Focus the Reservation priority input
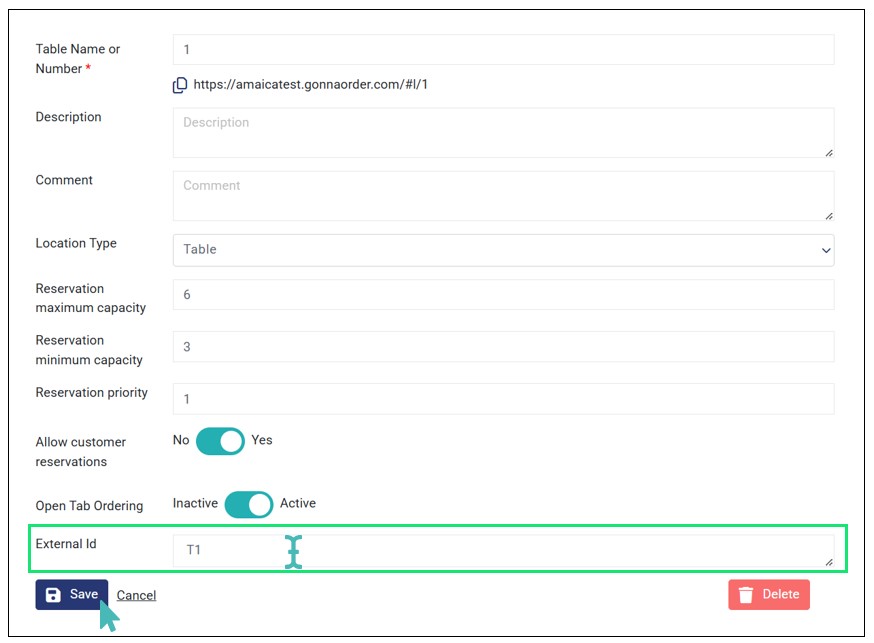Image resolution: width=874 pixels, height=643 pixels. click(x=503, y=399)
